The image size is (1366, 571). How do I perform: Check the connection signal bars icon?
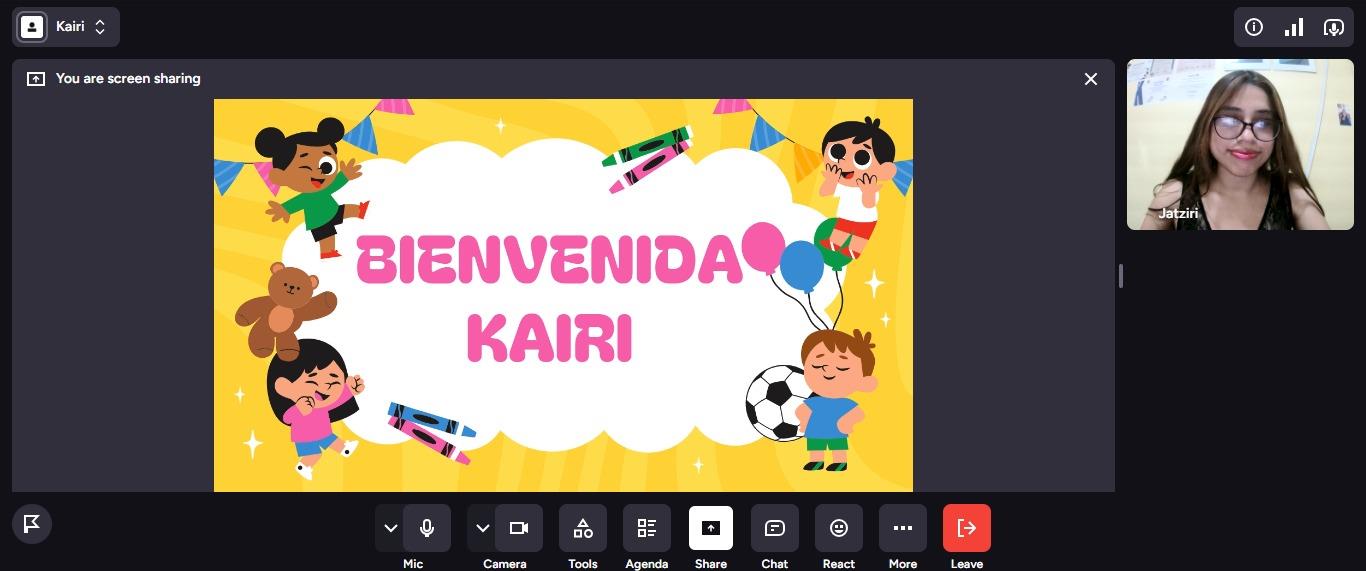(1294, 27)
